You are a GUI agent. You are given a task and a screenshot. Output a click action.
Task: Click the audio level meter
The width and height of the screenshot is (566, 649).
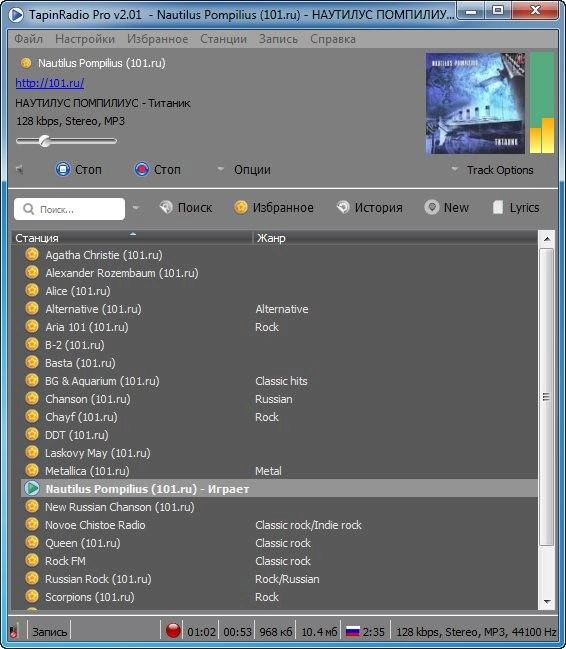(542, 103)
